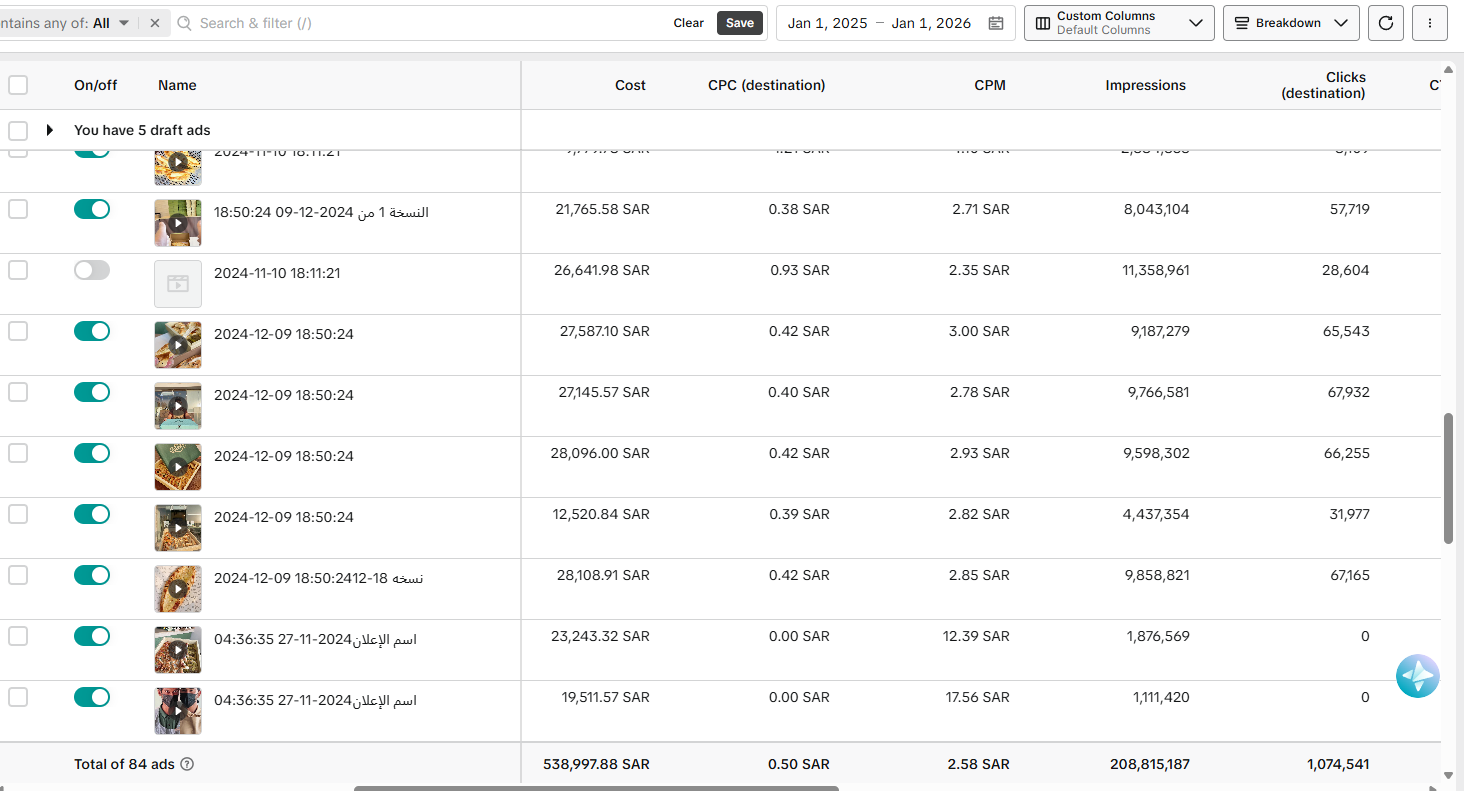Remove the filter chip with X icon
Image resolution: width=1464 pixels, height=791 pixels.
pos(155,23)
